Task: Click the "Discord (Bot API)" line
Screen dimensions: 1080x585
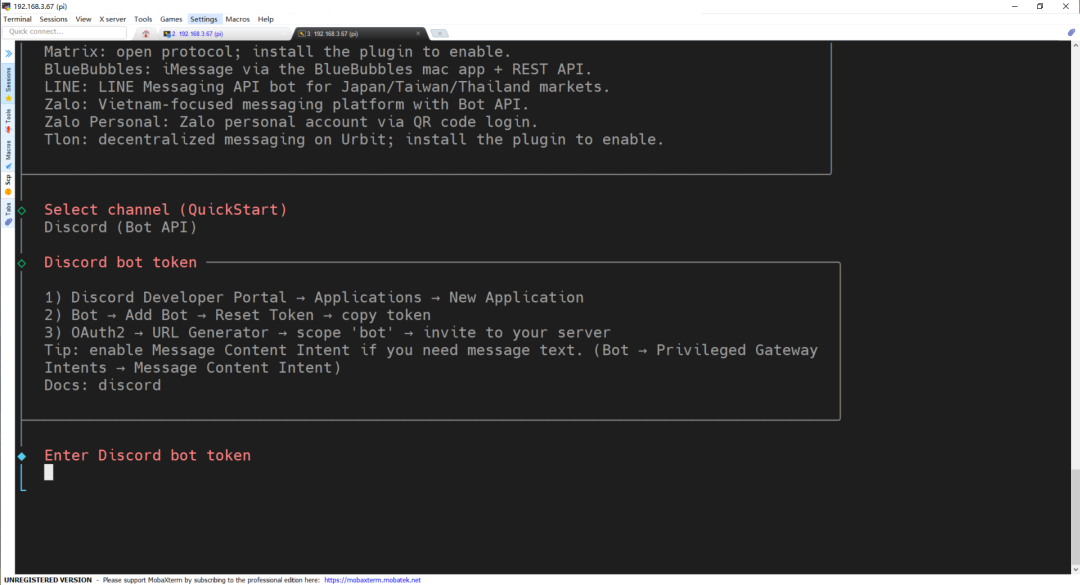Action: pos(121,227)
